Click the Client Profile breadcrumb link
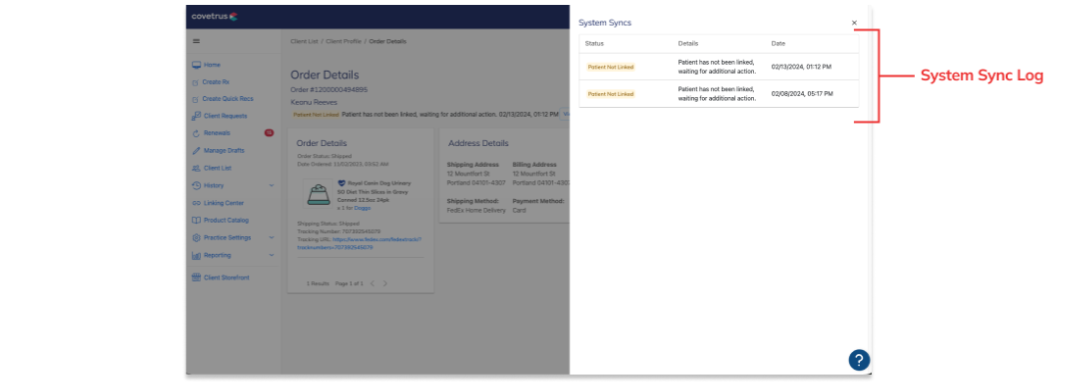Viewport: 1080px width, 382px height. point(344,41)
